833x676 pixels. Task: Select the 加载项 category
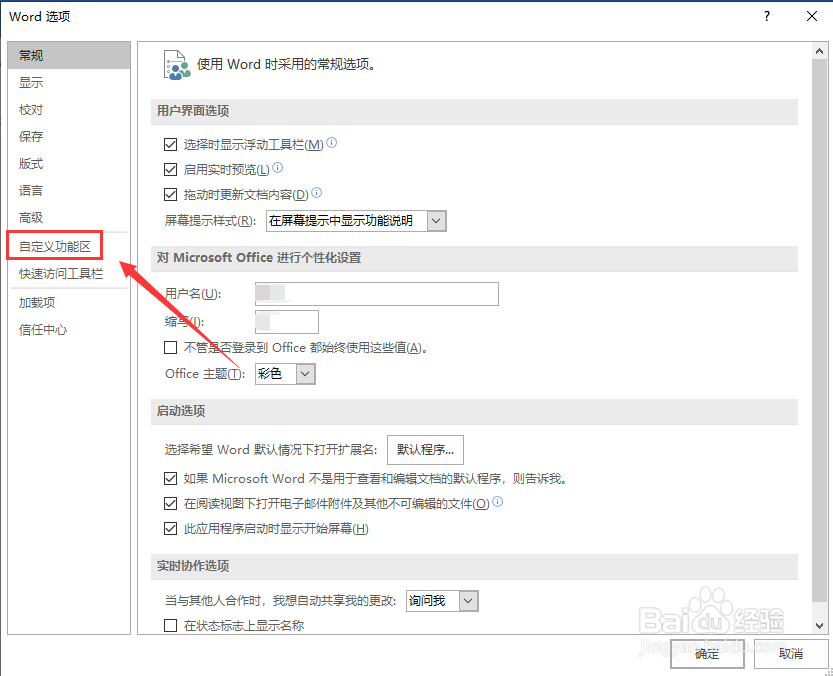[x=69, y=302]
